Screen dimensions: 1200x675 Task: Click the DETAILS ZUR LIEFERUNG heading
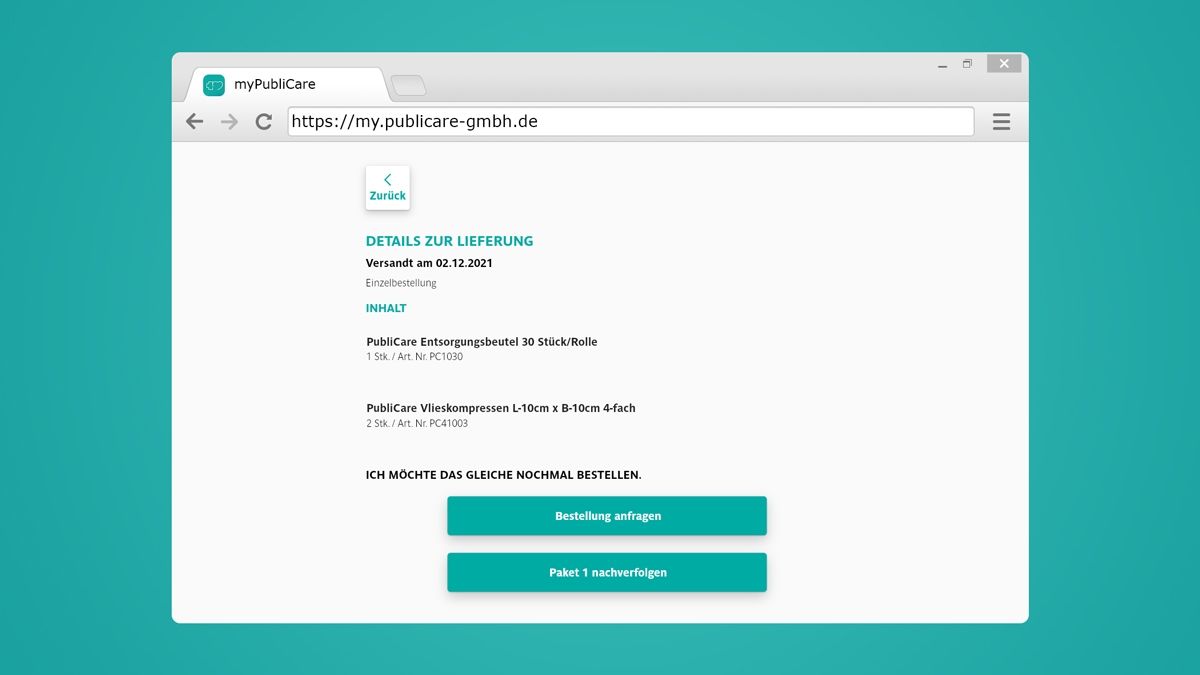click(x=450, y=241)
